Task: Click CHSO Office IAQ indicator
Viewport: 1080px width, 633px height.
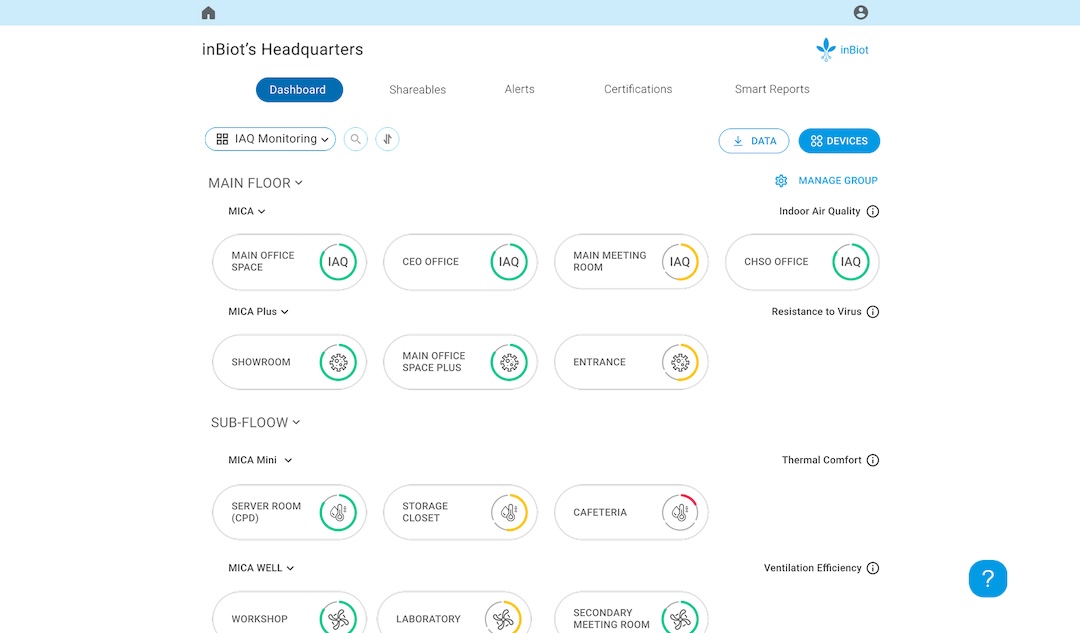Action: click(x=851, y=262)
